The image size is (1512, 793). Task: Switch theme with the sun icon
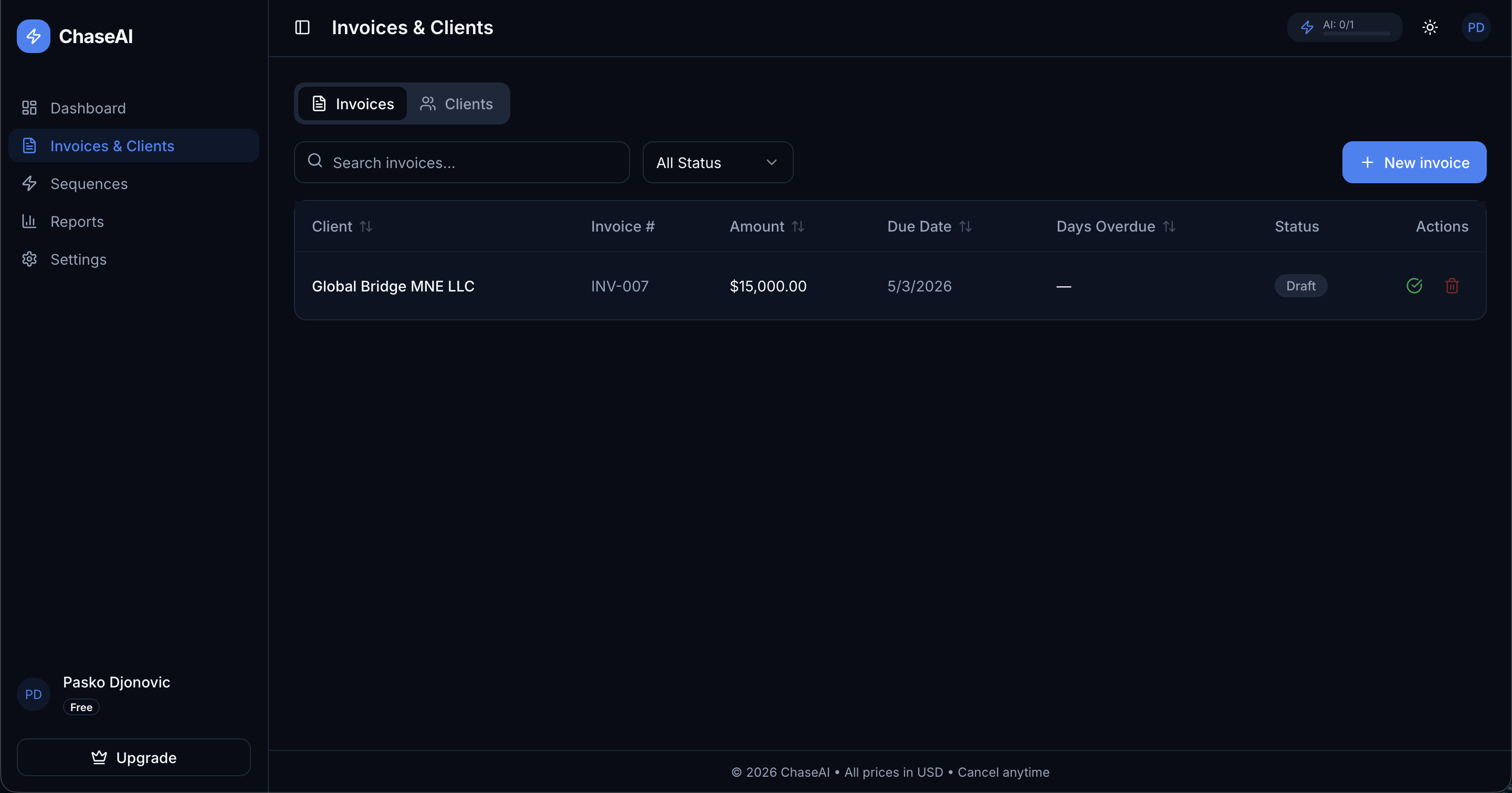point(1430,28)
